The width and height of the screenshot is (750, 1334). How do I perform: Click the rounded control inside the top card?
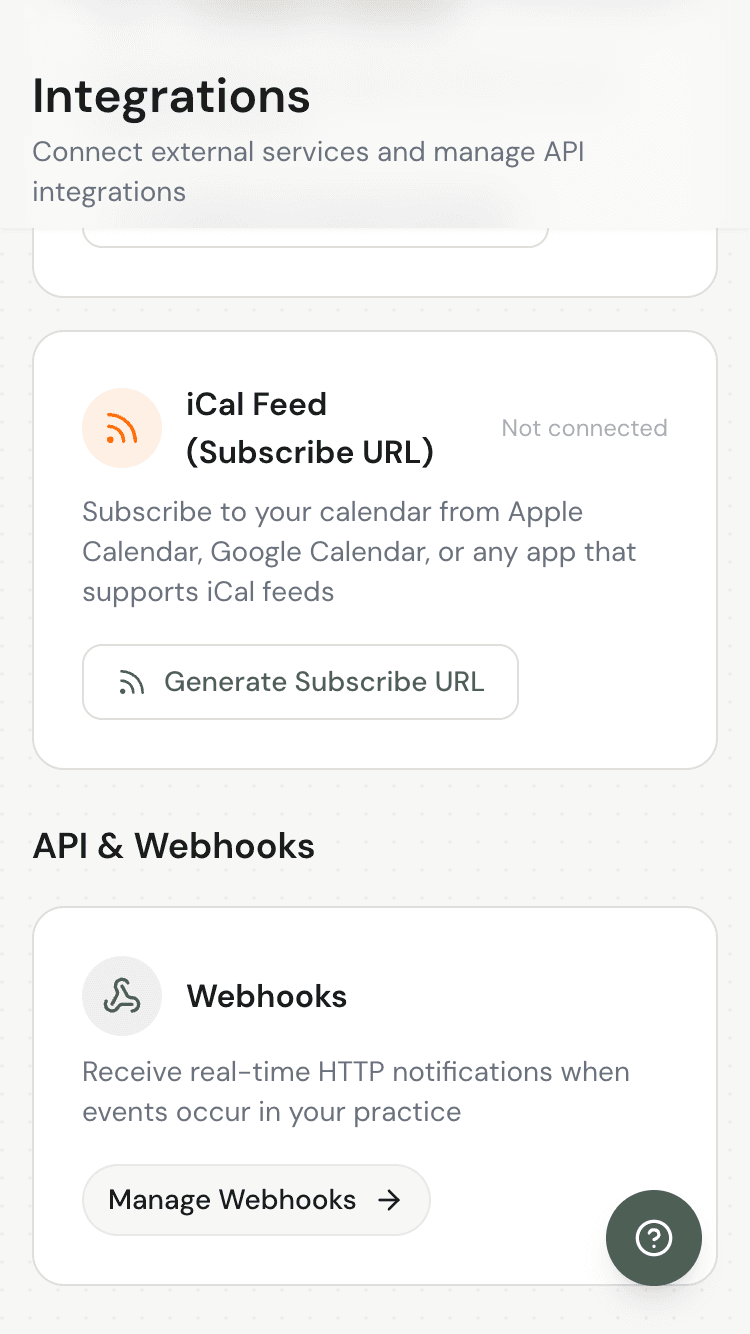315,230
